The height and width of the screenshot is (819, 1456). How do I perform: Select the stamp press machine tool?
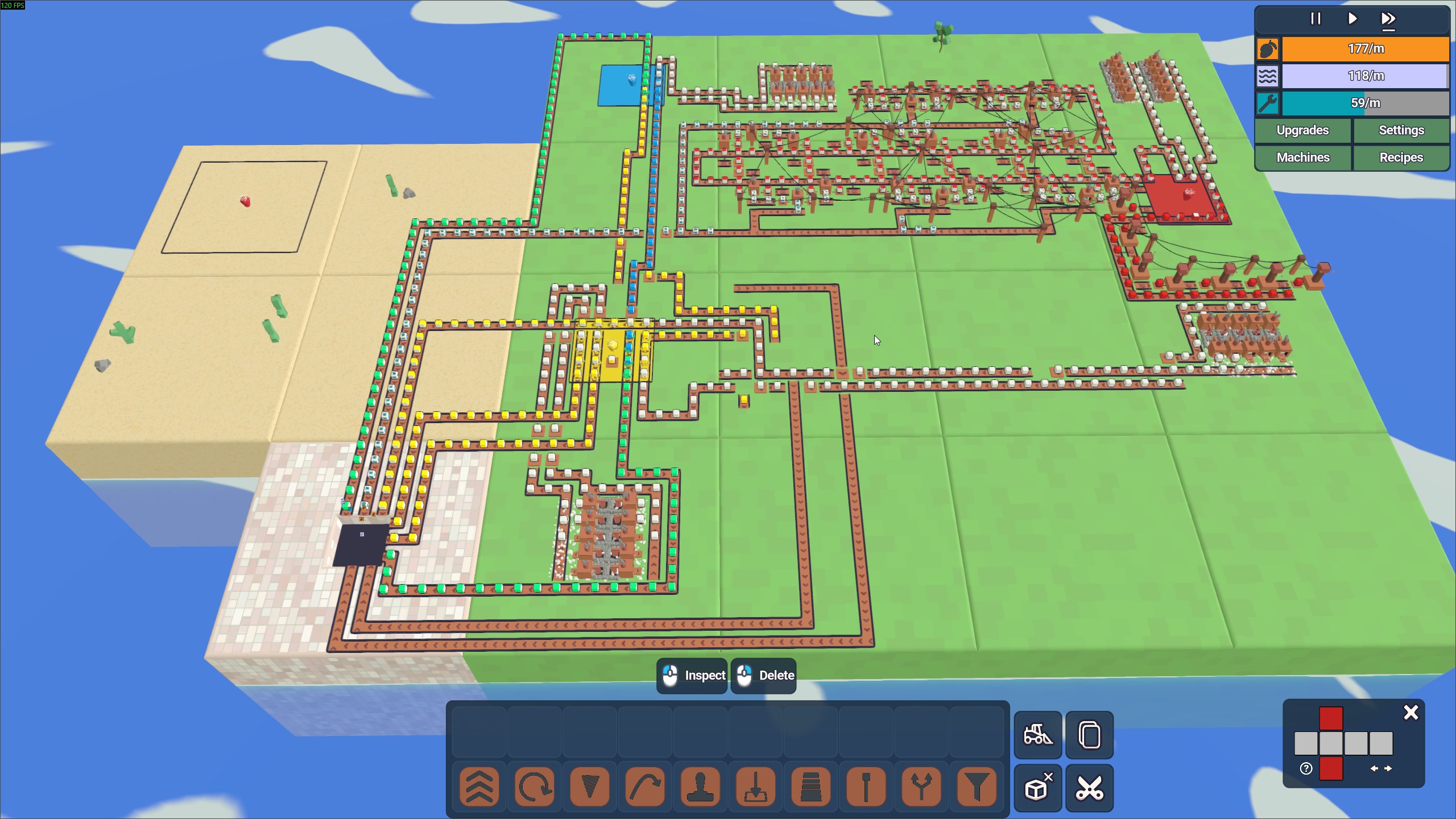700,787
